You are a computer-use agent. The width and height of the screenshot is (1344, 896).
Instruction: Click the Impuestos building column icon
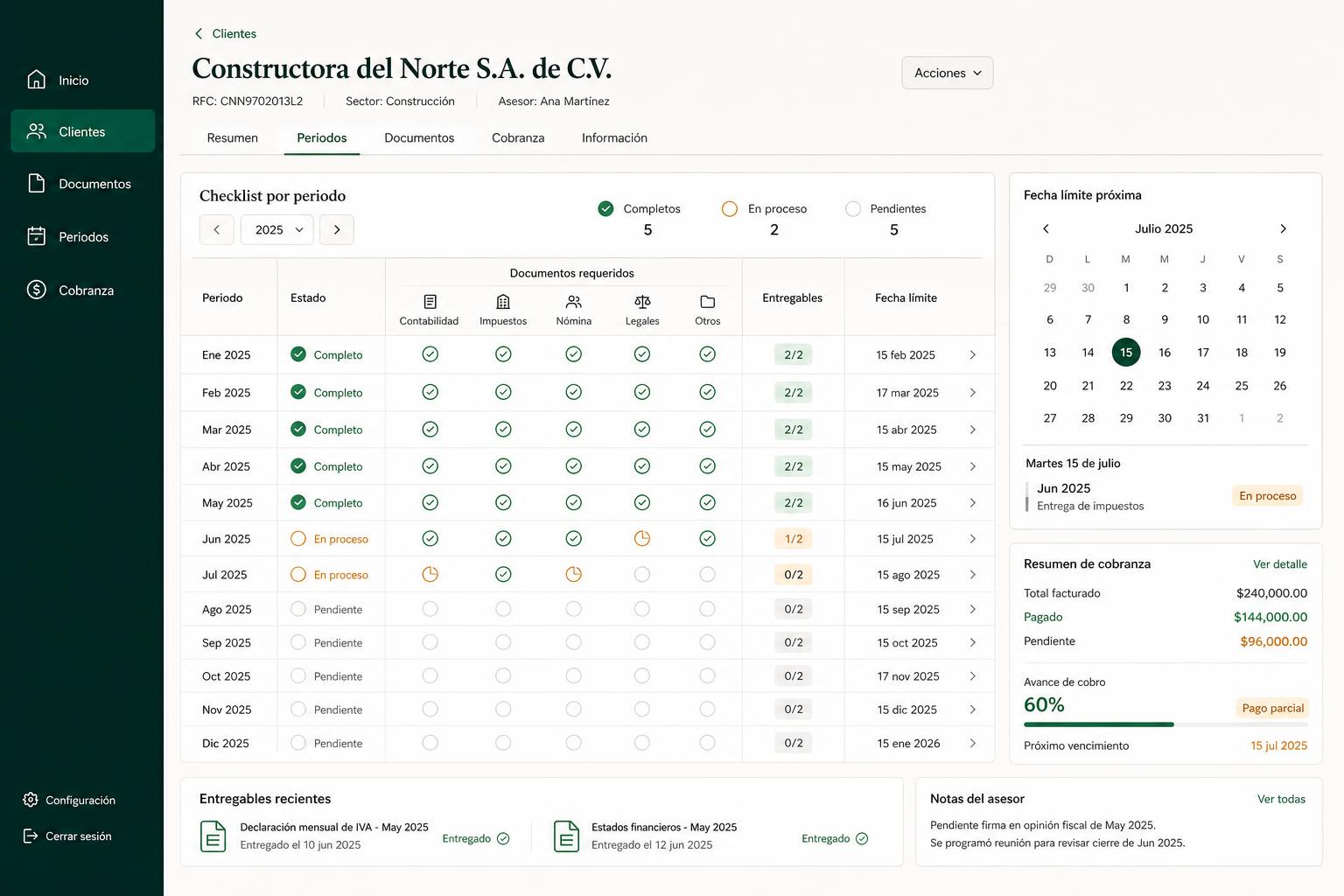coord(503,302)
